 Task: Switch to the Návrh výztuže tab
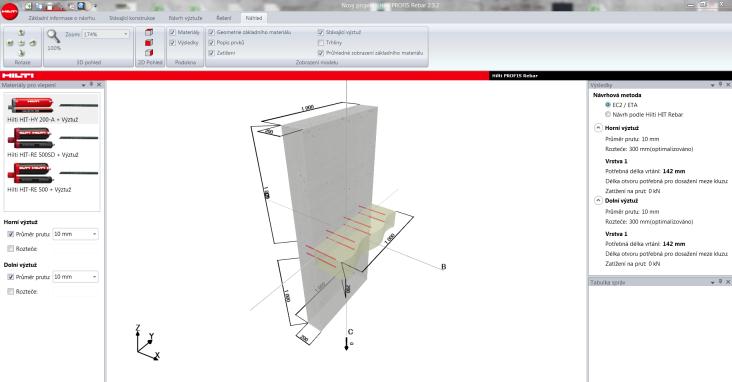tap(185, 18)
